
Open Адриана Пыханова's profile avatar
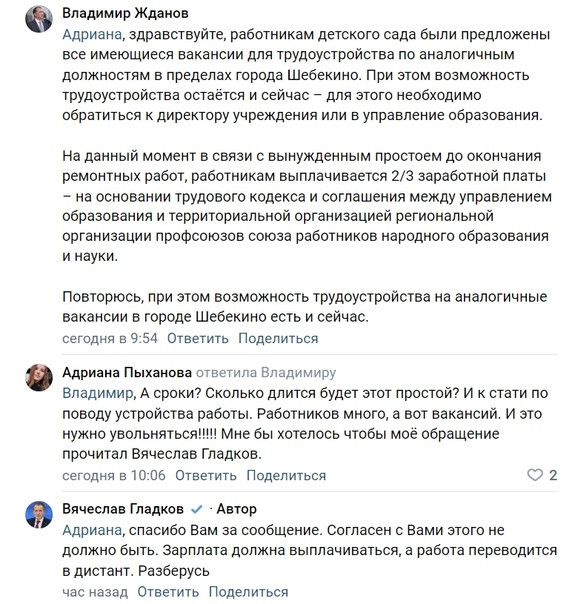coord(39,378)
